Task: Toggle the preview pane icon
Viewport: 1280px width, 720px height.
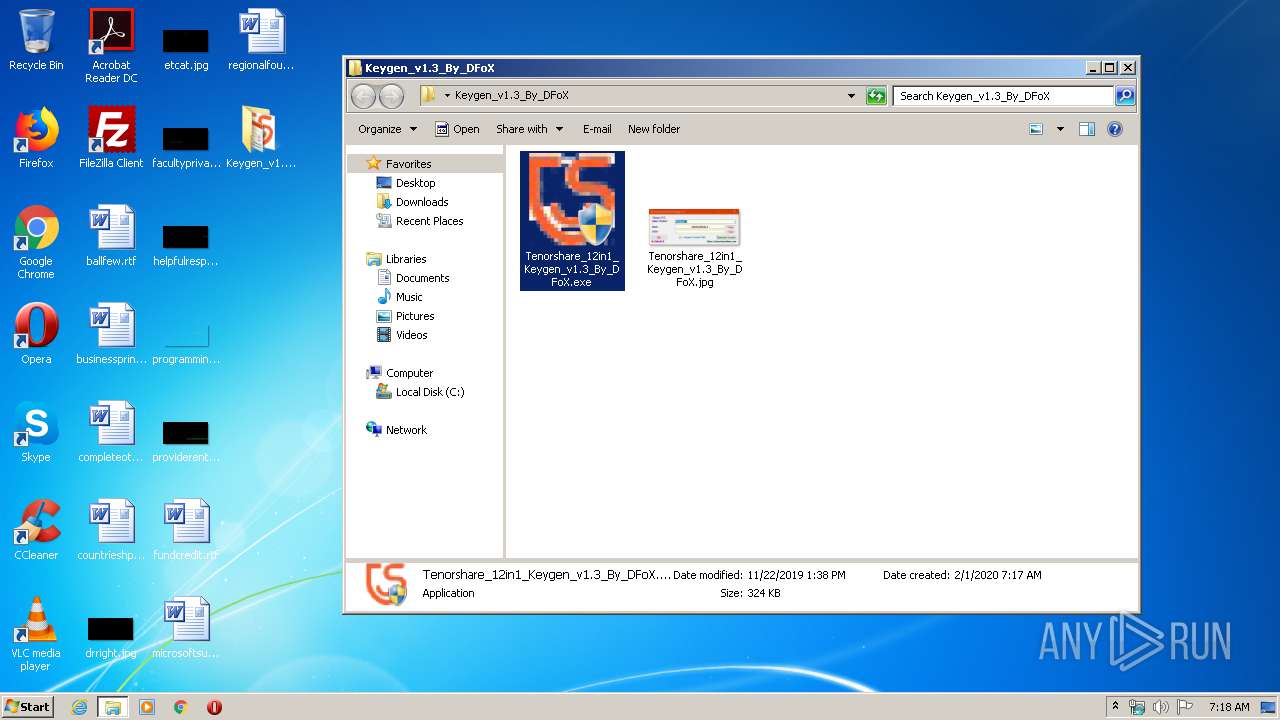Action: (1087, 129)
